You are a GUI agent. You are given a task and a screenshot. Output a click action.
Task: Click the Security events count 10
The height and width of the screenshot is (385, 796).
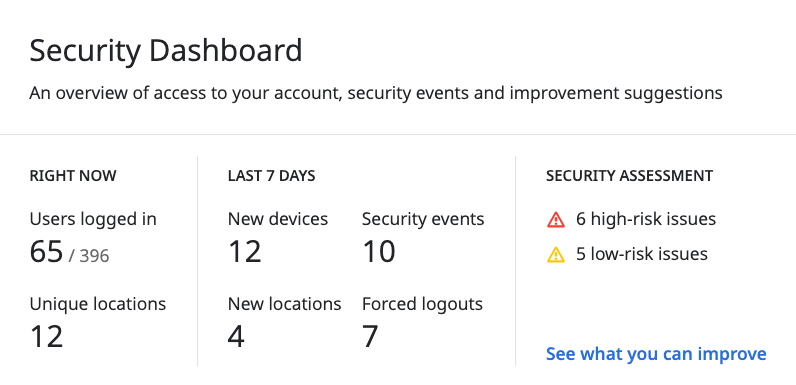click(379, 251)
